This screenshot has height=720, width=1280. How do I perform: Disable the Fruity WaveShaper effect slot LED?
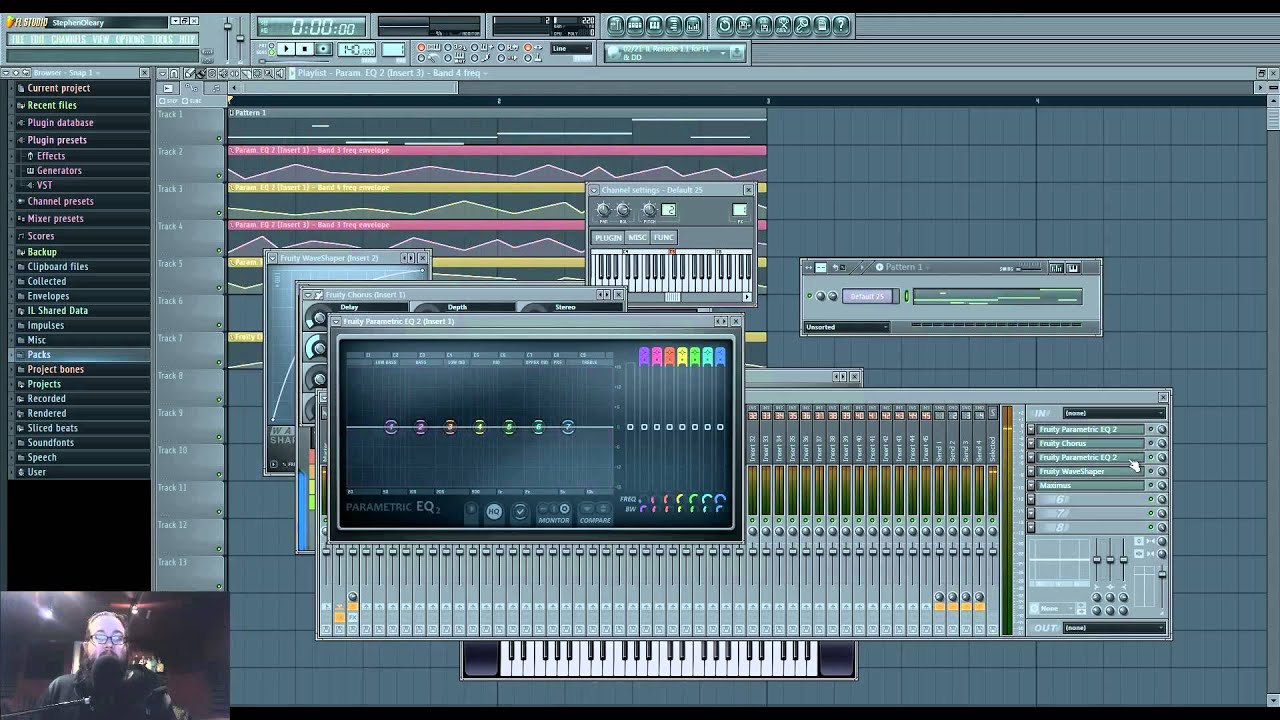[1150, 471]
